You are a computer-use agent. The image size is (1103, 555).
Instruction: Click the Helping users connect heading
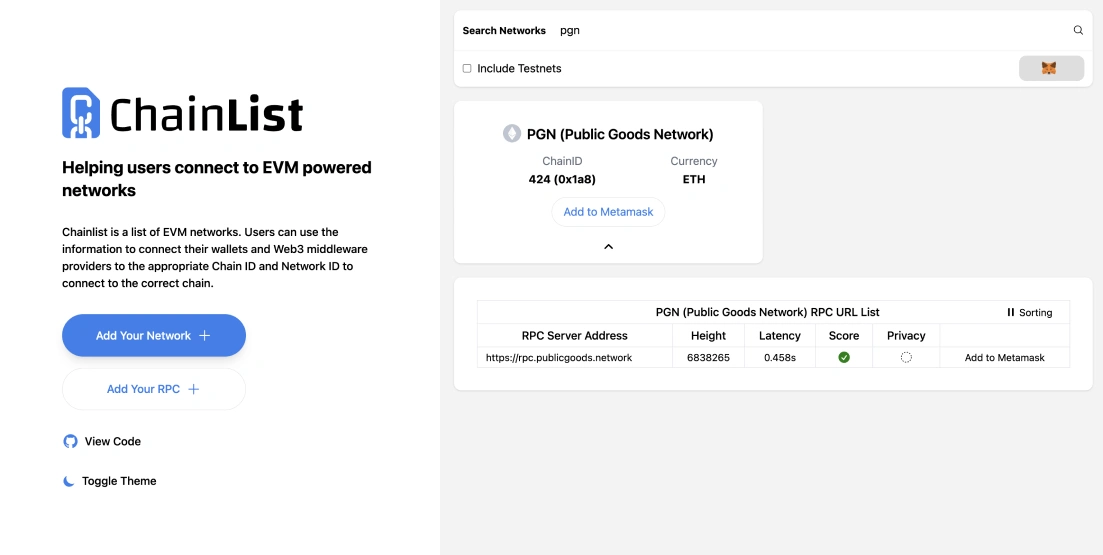(217, 179)
